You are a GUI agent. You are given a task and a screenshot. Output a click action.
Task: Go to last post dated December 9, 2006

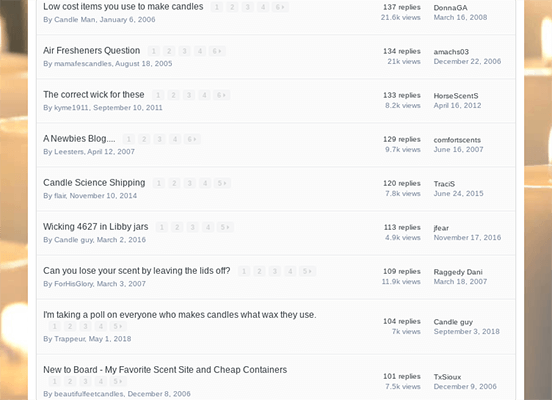[x=465, y=386]
